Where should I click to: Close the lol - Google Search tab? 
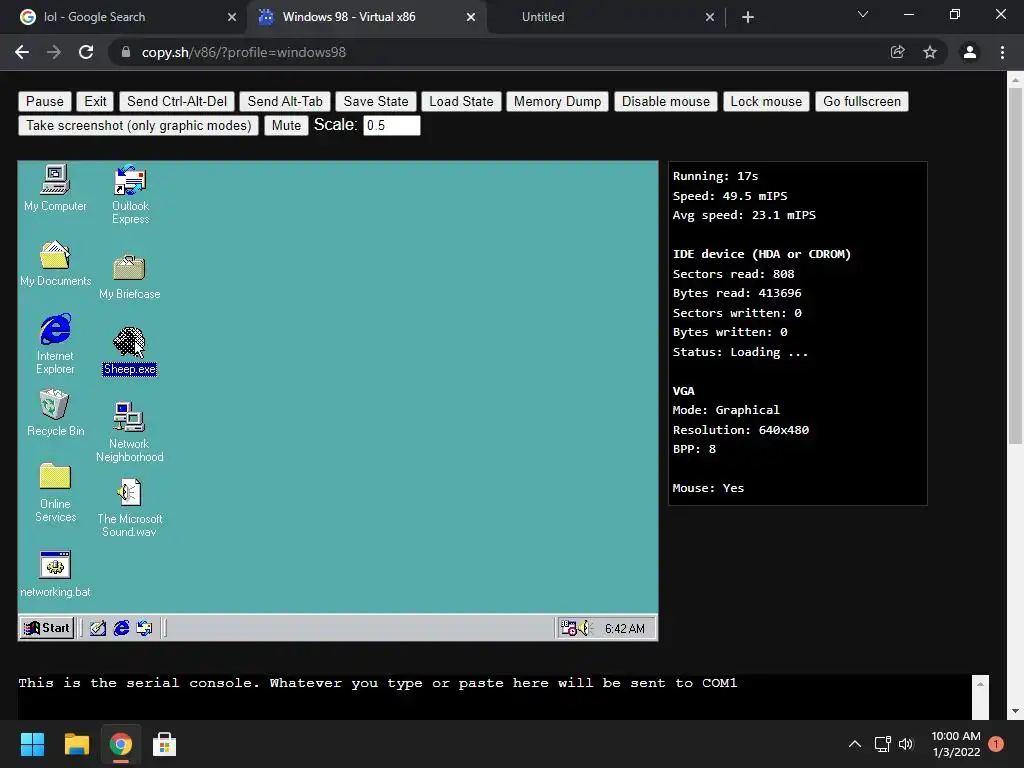pyautogui.click(x=231, y=17)
